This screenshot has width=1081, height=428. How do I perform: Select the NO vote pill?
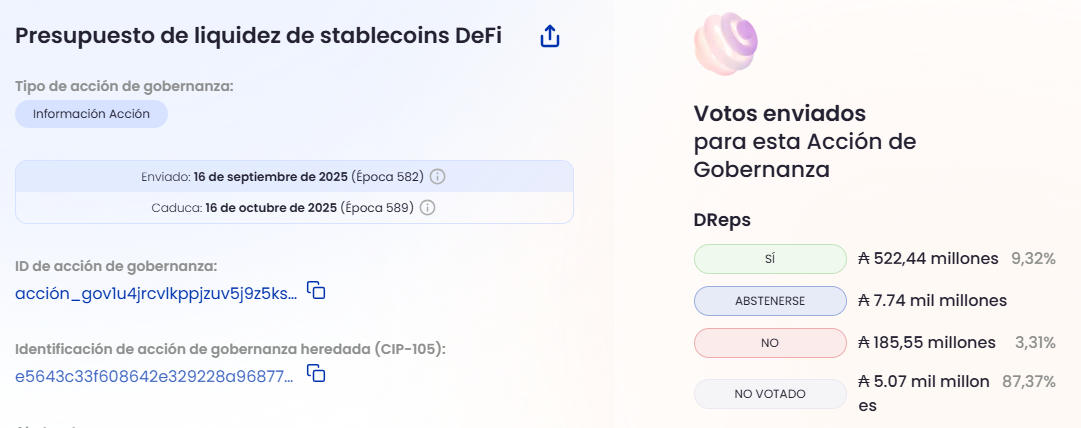[x=769, y=343]
